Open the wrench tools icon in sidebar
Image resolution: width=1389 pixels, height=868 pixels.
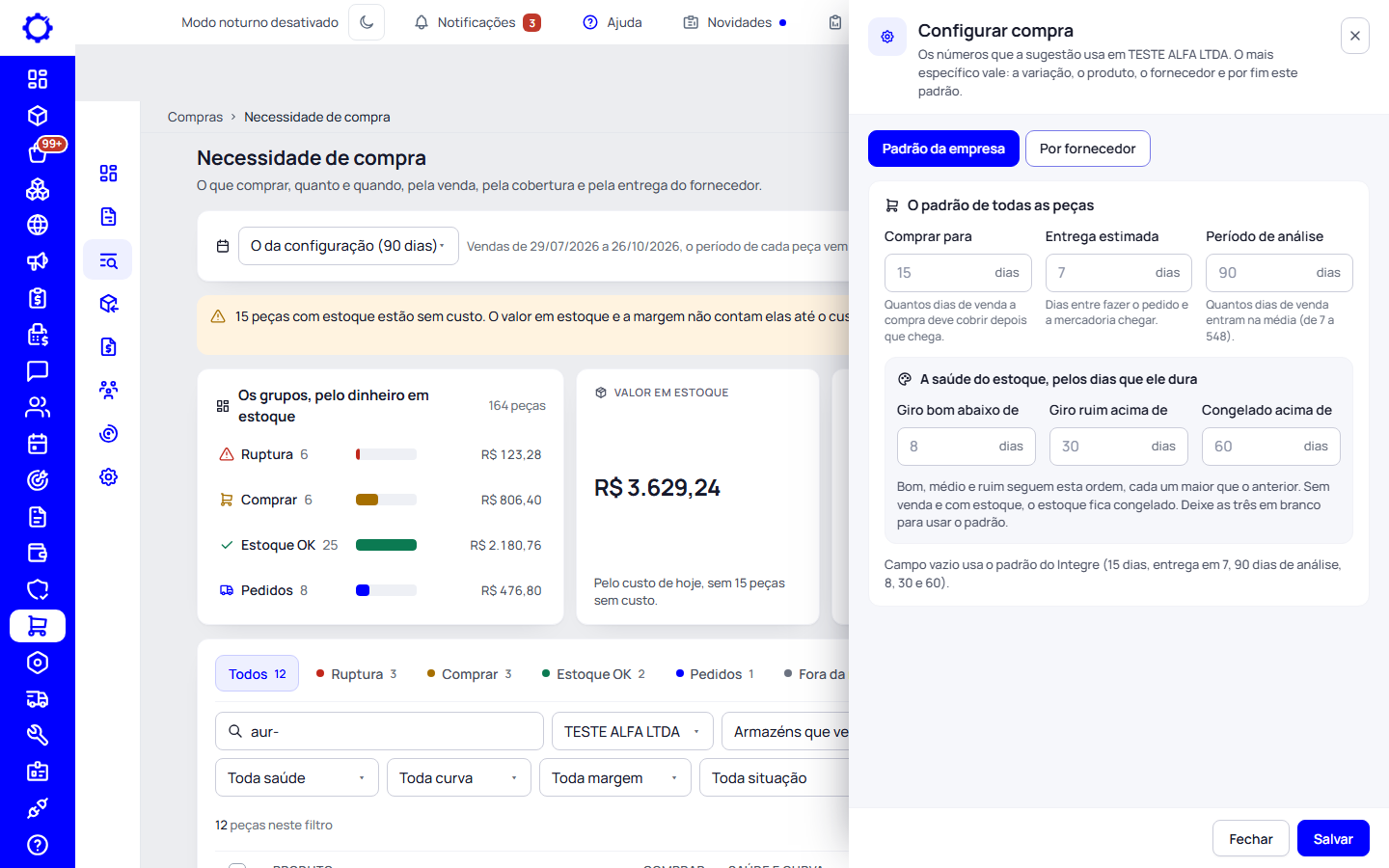(38, 735)
